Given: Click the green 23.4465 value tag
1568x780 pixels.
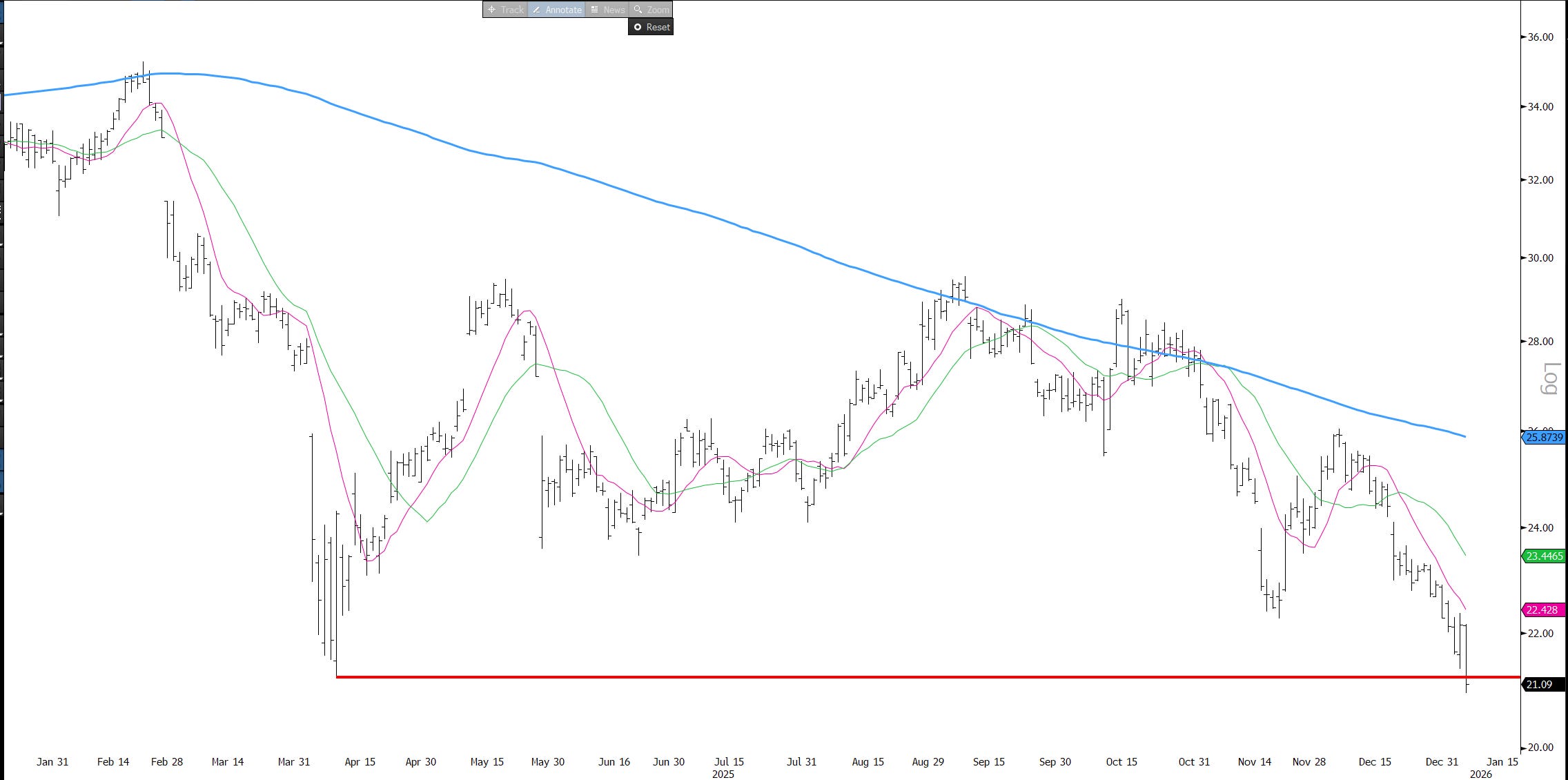Looking at the screenshot, I should pyautogui.click(x=1544, y=556).
